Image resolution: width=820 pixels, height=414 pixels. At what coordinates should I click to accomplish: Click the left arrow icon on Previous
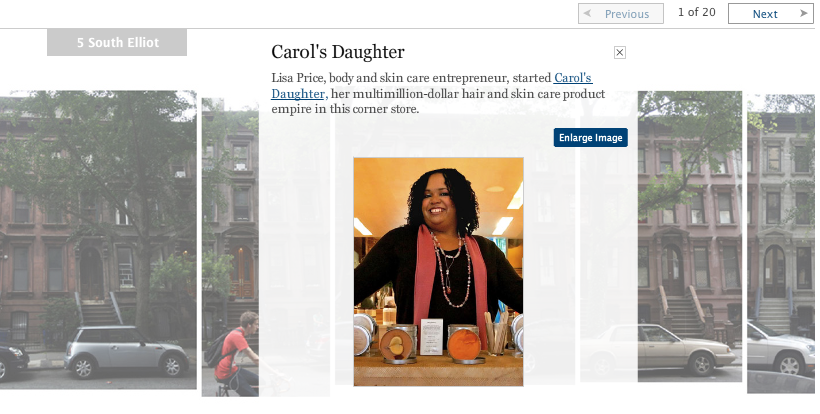pyautogui.click(x=587, y=13)
